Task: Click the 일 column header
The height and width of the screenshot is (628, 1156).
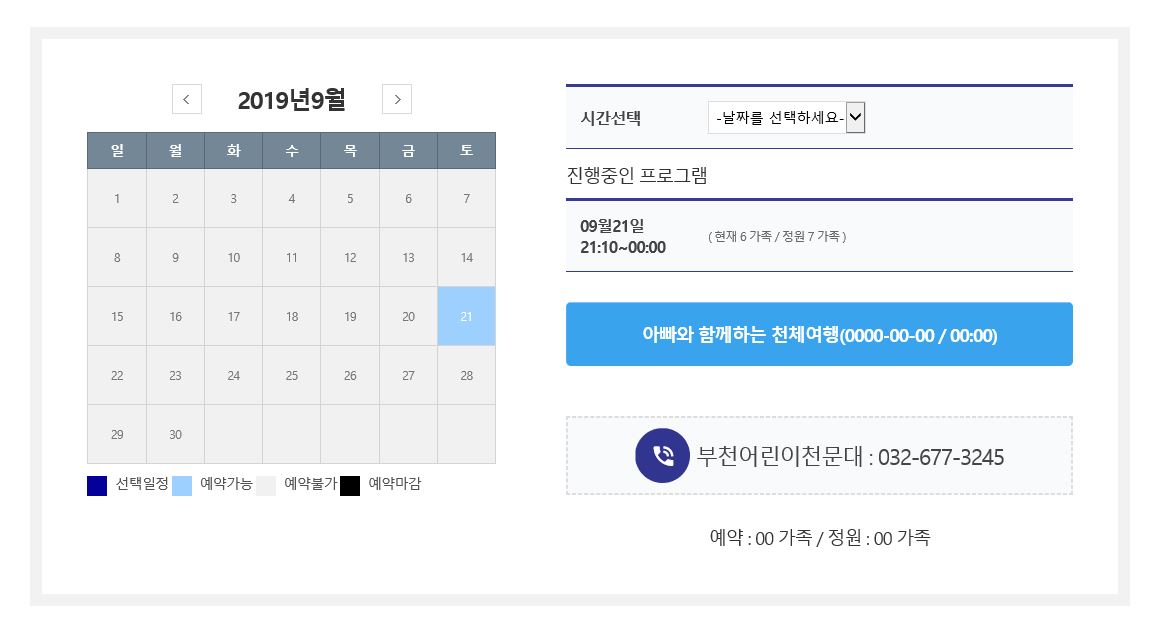Action: (117, 151)
